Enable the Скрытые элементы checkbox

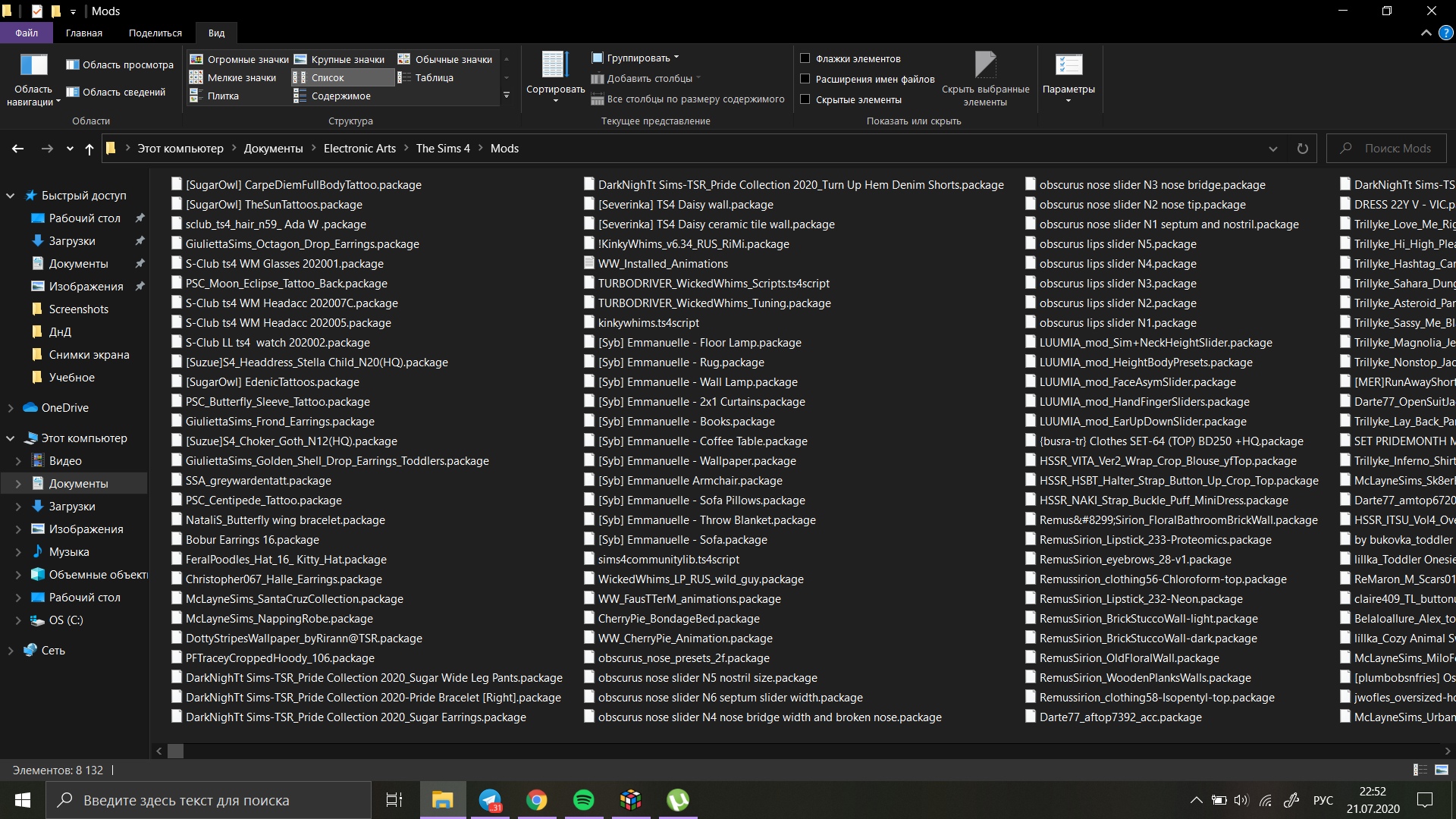click(805, 99)
